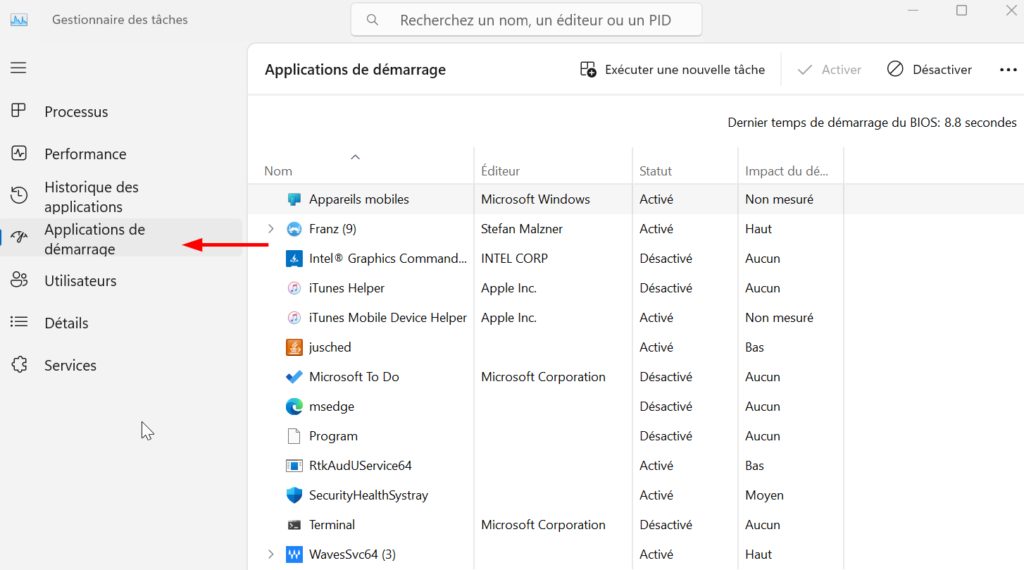The image size is (1024, 570).
Task: Click the SecurityHealthSystray shield icon
Action: (295, 495)
